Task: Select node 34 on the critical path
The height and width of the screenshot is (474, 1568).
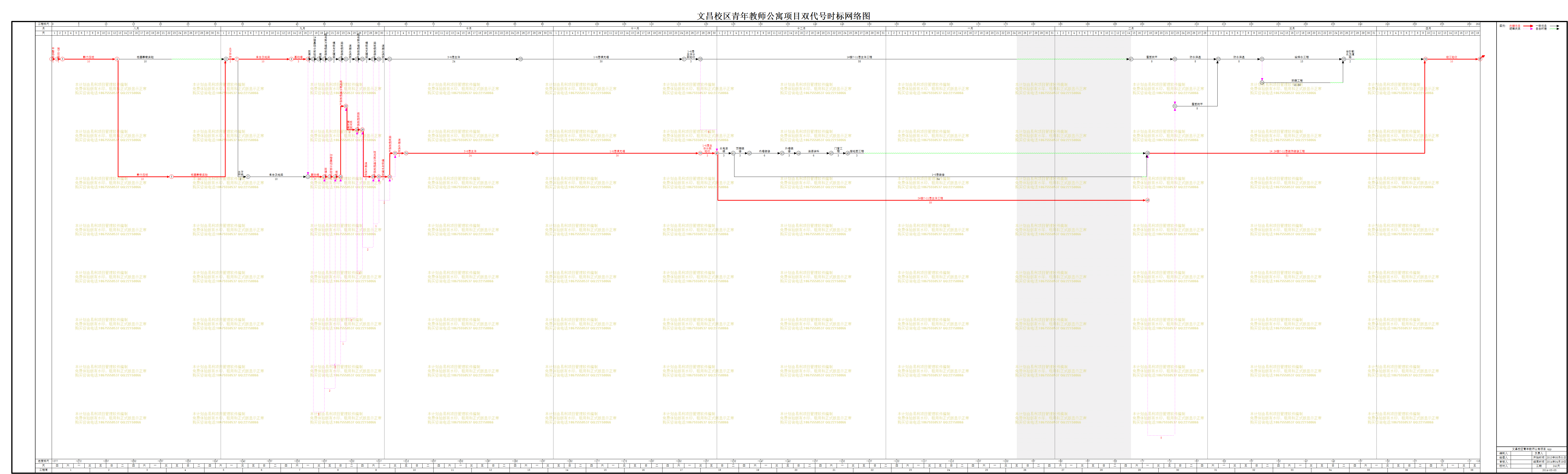Action: 406,154
